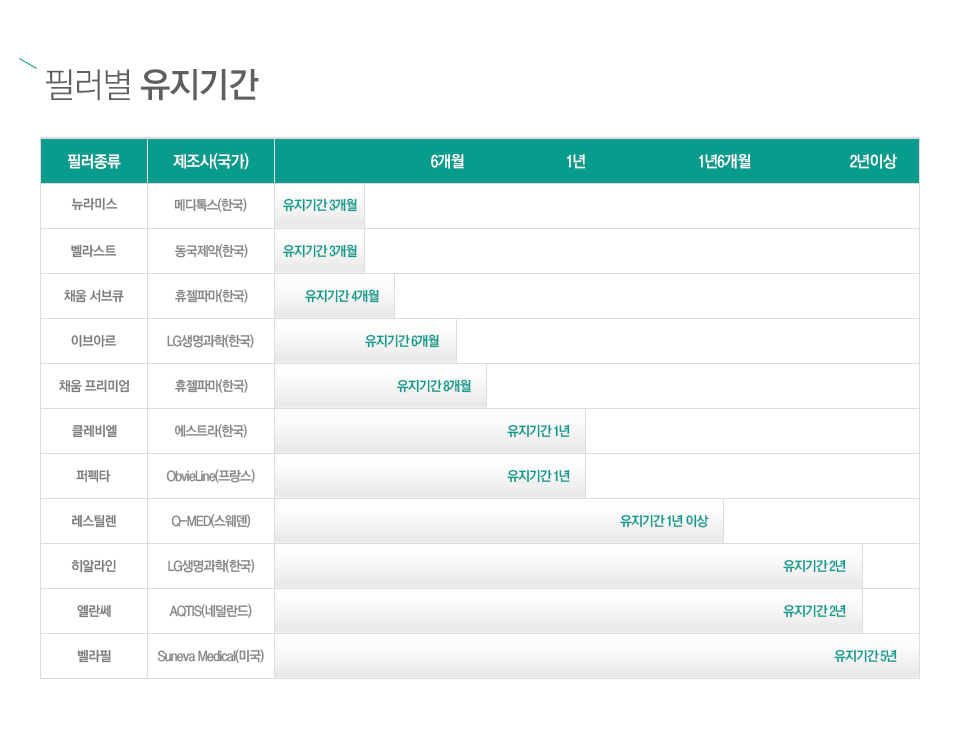Screen dimensions: 960x738
Task: Click '유지기간 1년' in the 퍼펙타 row
Action: point(538,476)
